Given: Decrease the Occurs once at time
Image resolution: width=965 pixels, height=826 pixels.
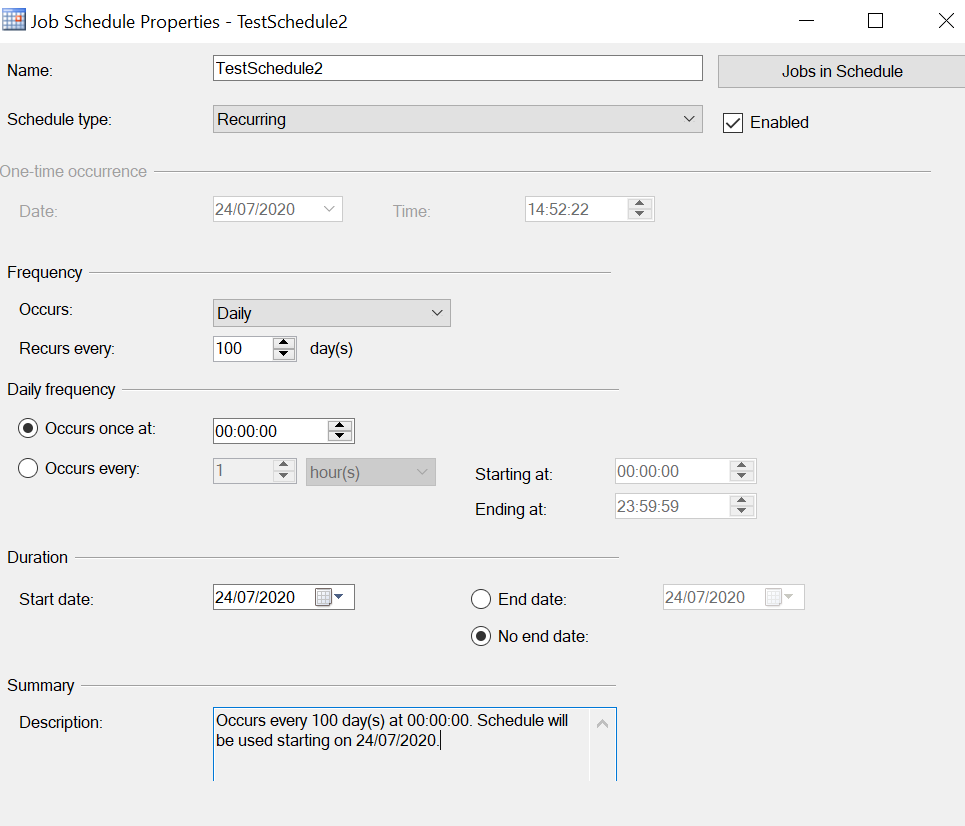Looking at the screenshot, I should 340,436.
